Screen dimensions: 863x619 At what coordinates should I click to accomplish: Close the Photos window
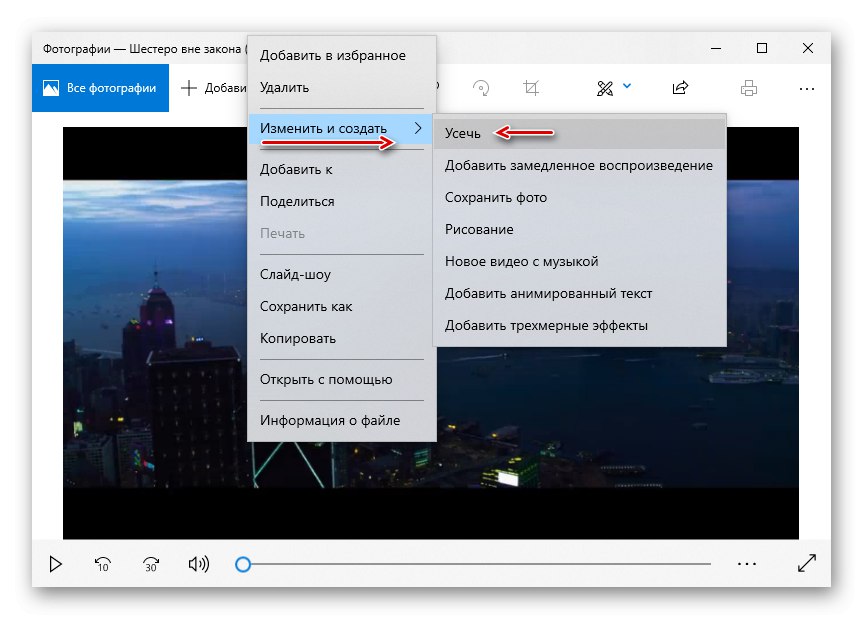(807, 48)
